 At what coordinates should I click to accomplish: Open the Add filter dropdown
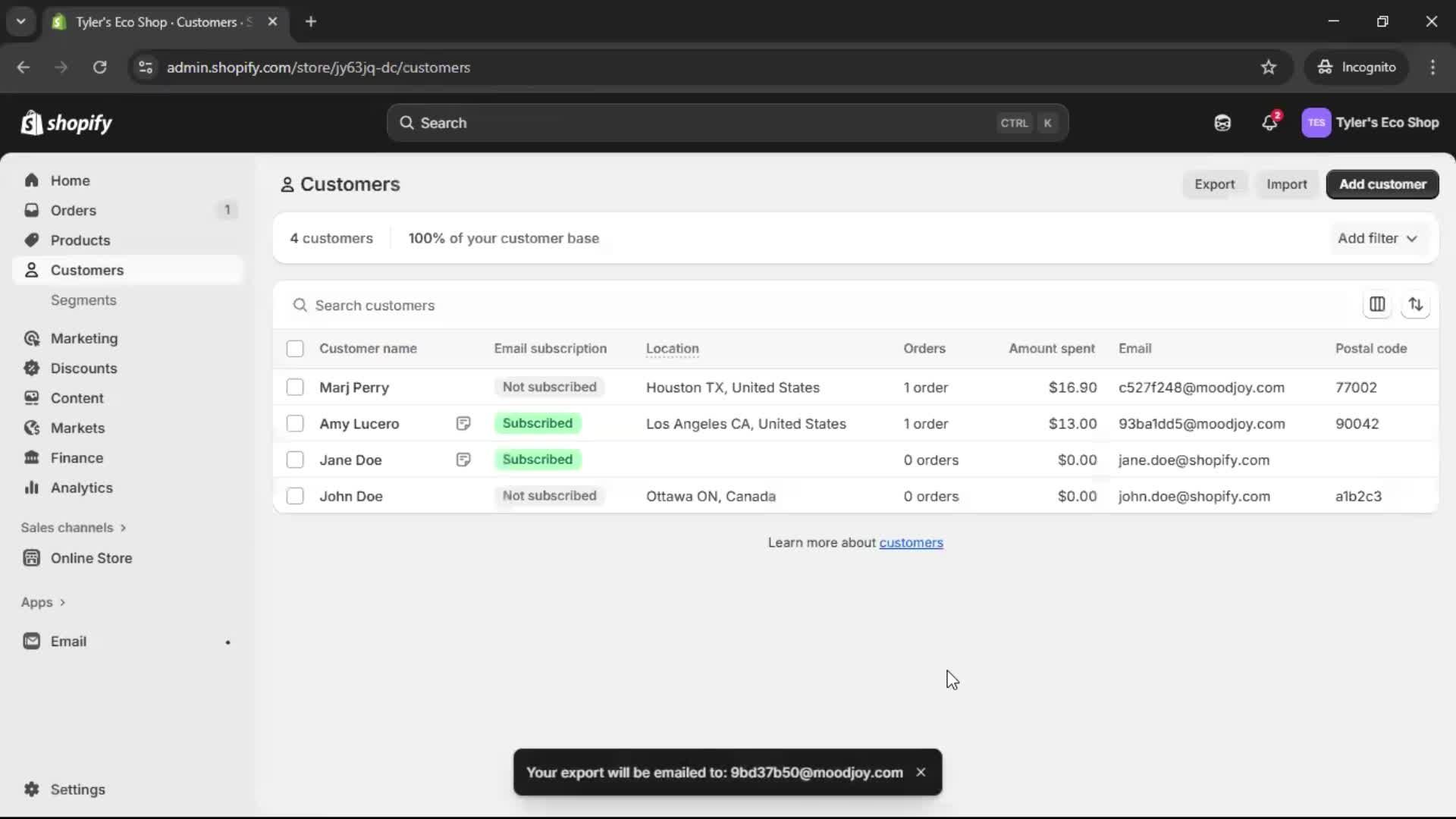pos(1377,238)
